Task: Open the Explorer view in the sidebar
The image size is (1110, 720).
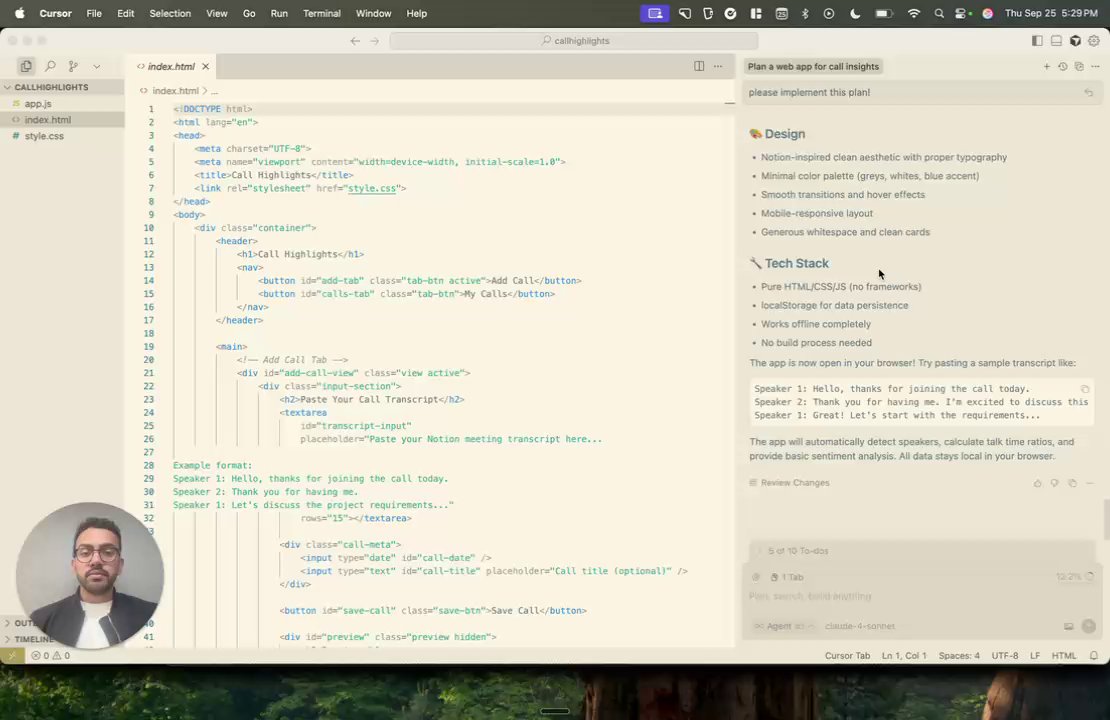Action: click(26, 66)
